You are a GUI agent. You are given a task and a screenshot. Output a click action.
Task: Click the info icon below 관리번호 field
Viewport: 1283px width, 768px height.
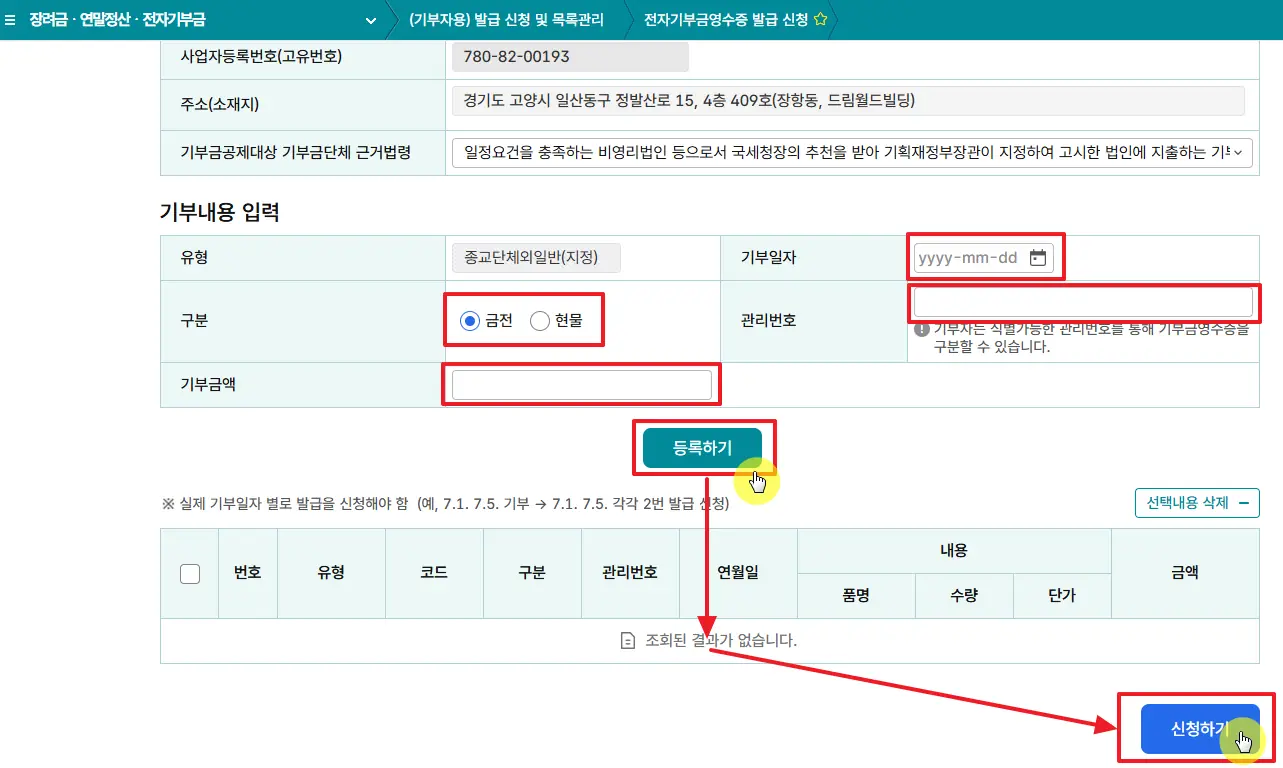(x=921, y=330)
